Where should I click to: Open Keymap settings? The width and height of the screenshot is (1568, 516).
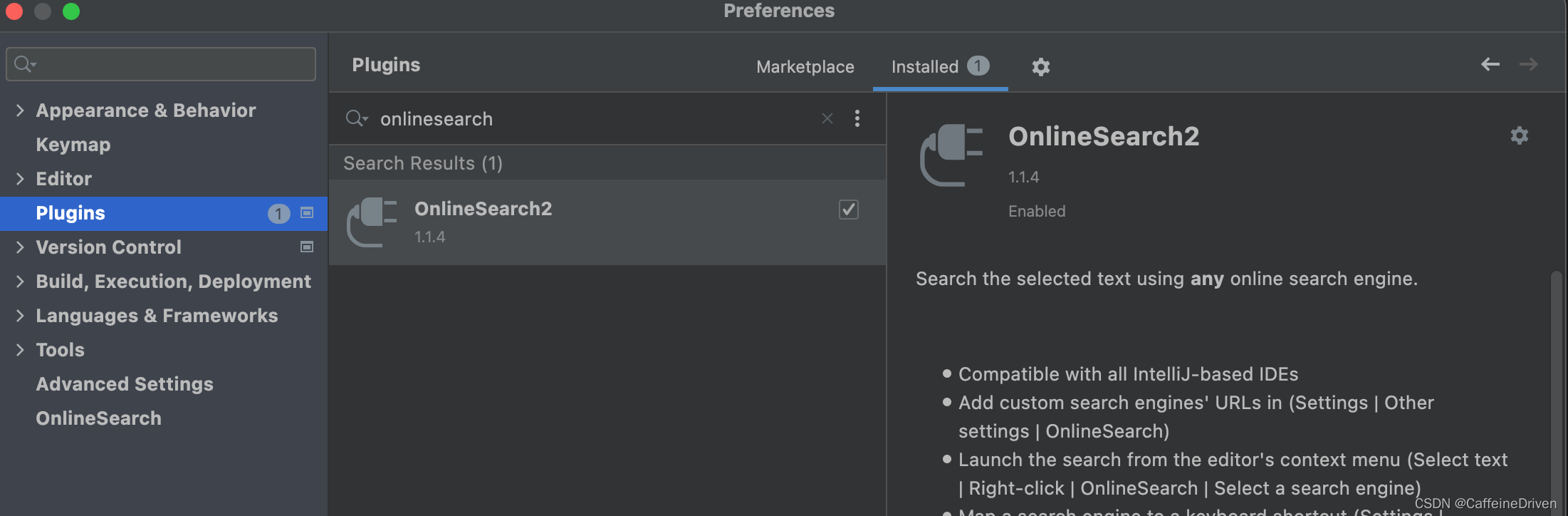tap(73, 145)
